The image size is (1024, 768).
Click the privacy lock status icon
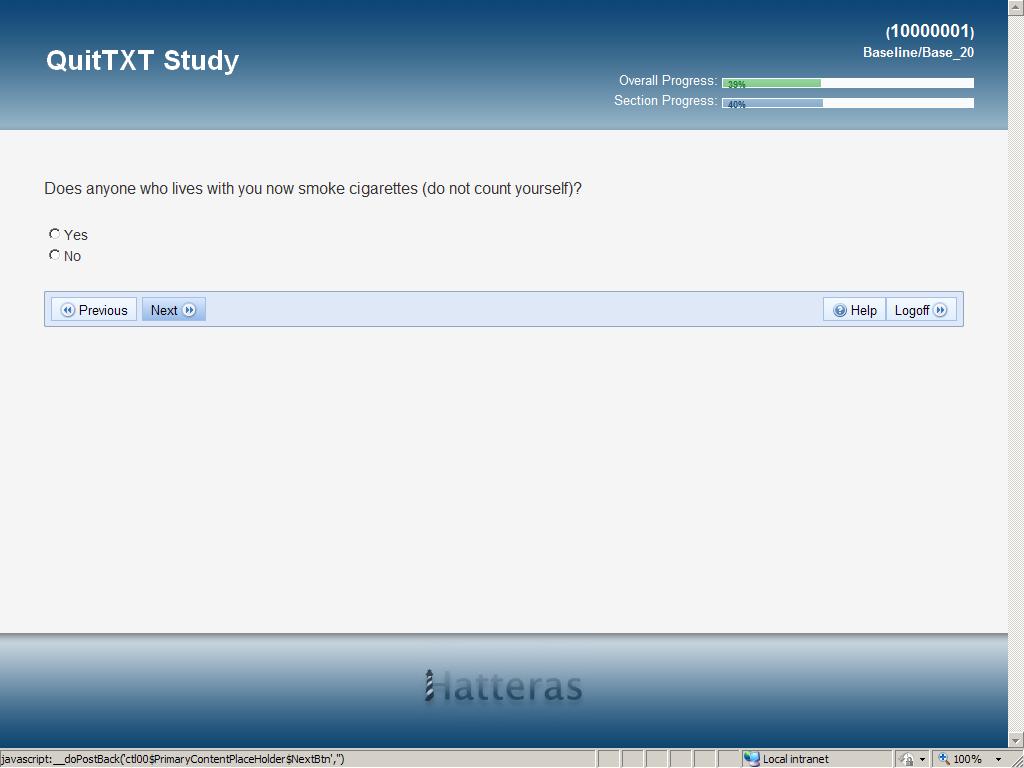[906, 759]
